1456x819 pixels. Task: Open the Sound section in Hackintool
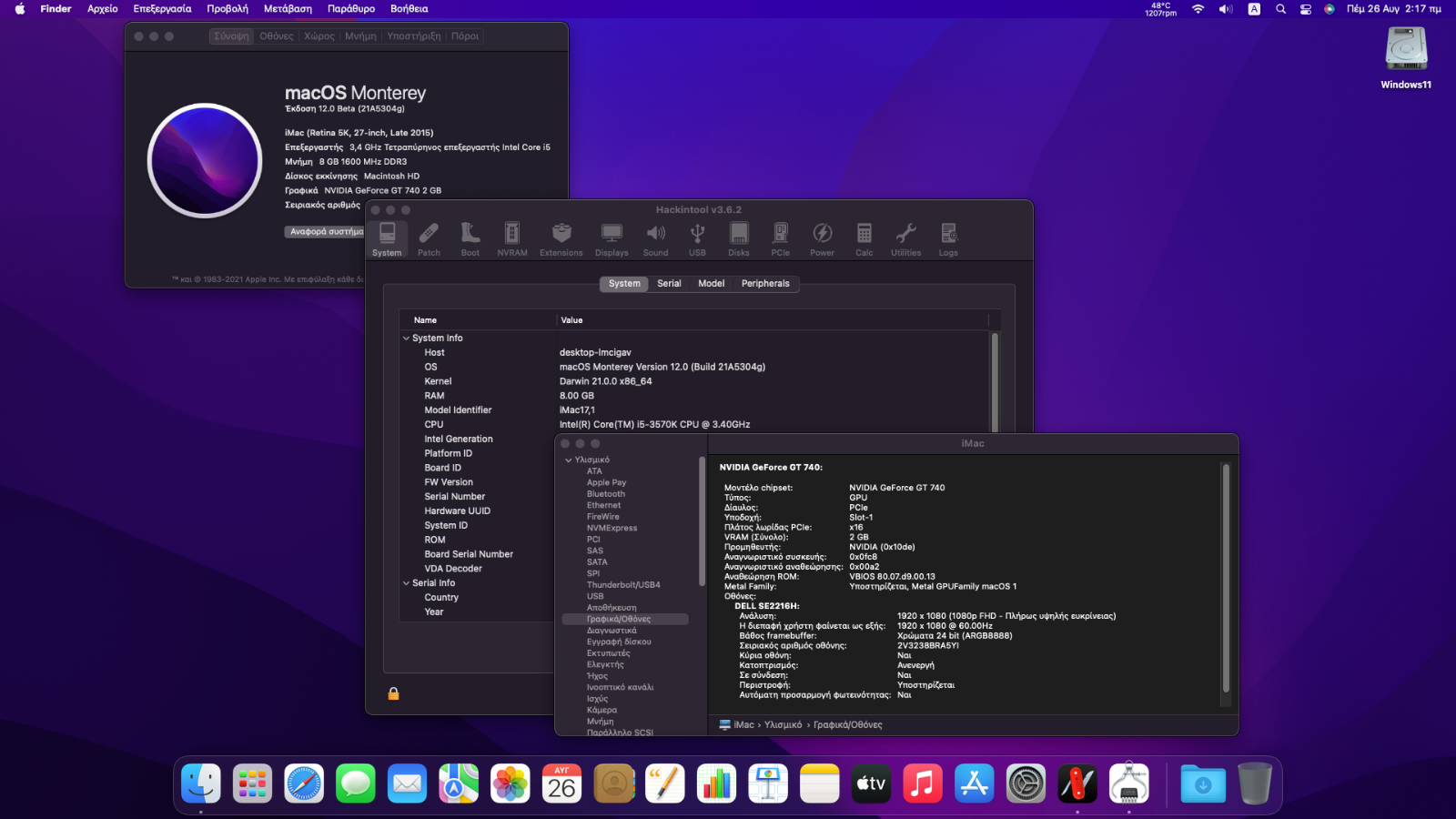click(x=655, y=239)
